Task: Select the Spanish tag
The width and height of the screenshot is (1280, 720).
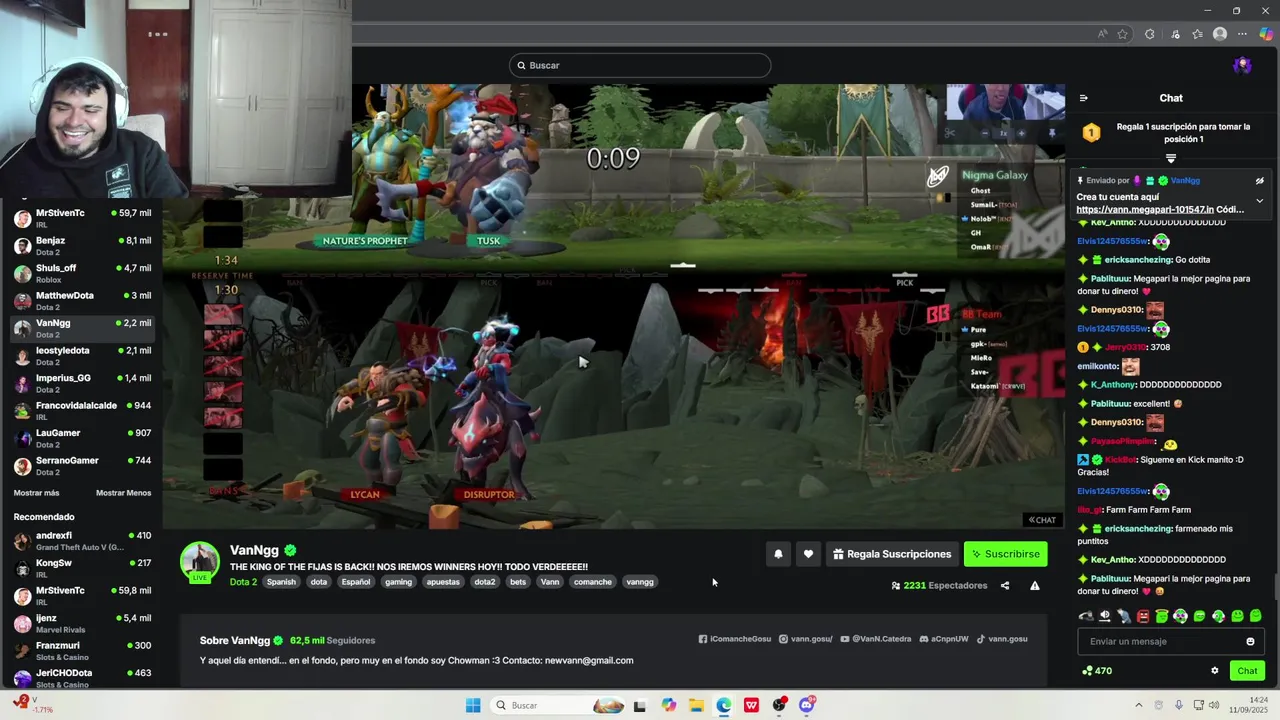Action: click(x=281, y=582)
